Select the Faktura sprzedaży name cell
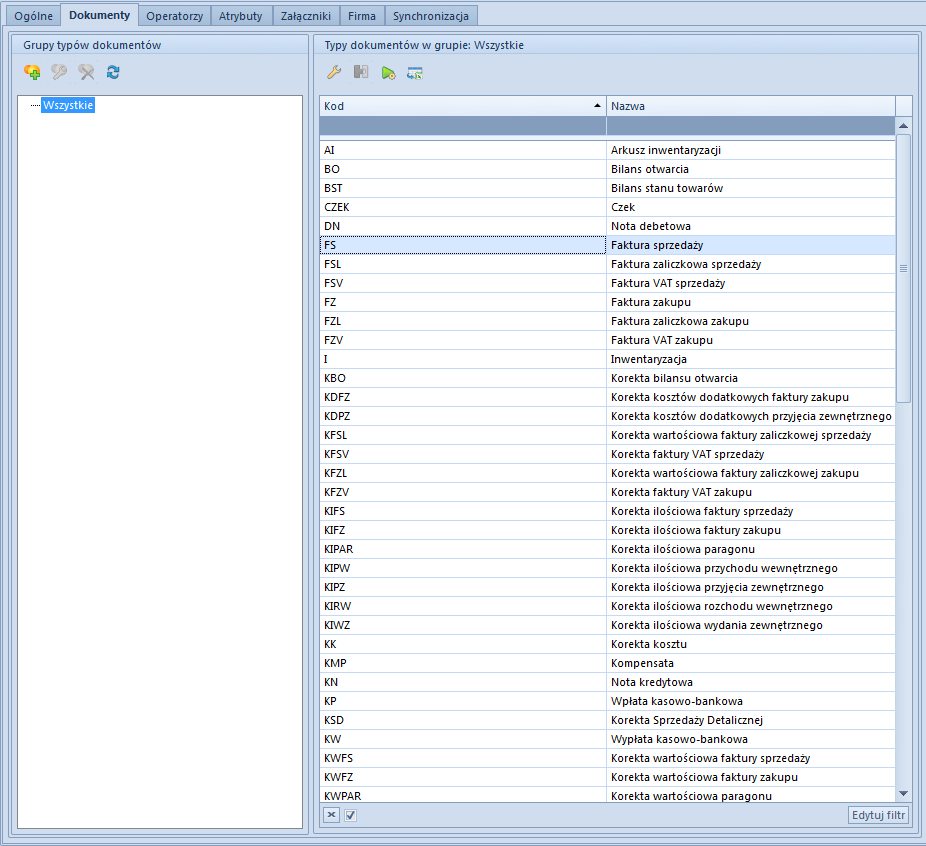This screenshot has height=846, width=926. point(751,245)
